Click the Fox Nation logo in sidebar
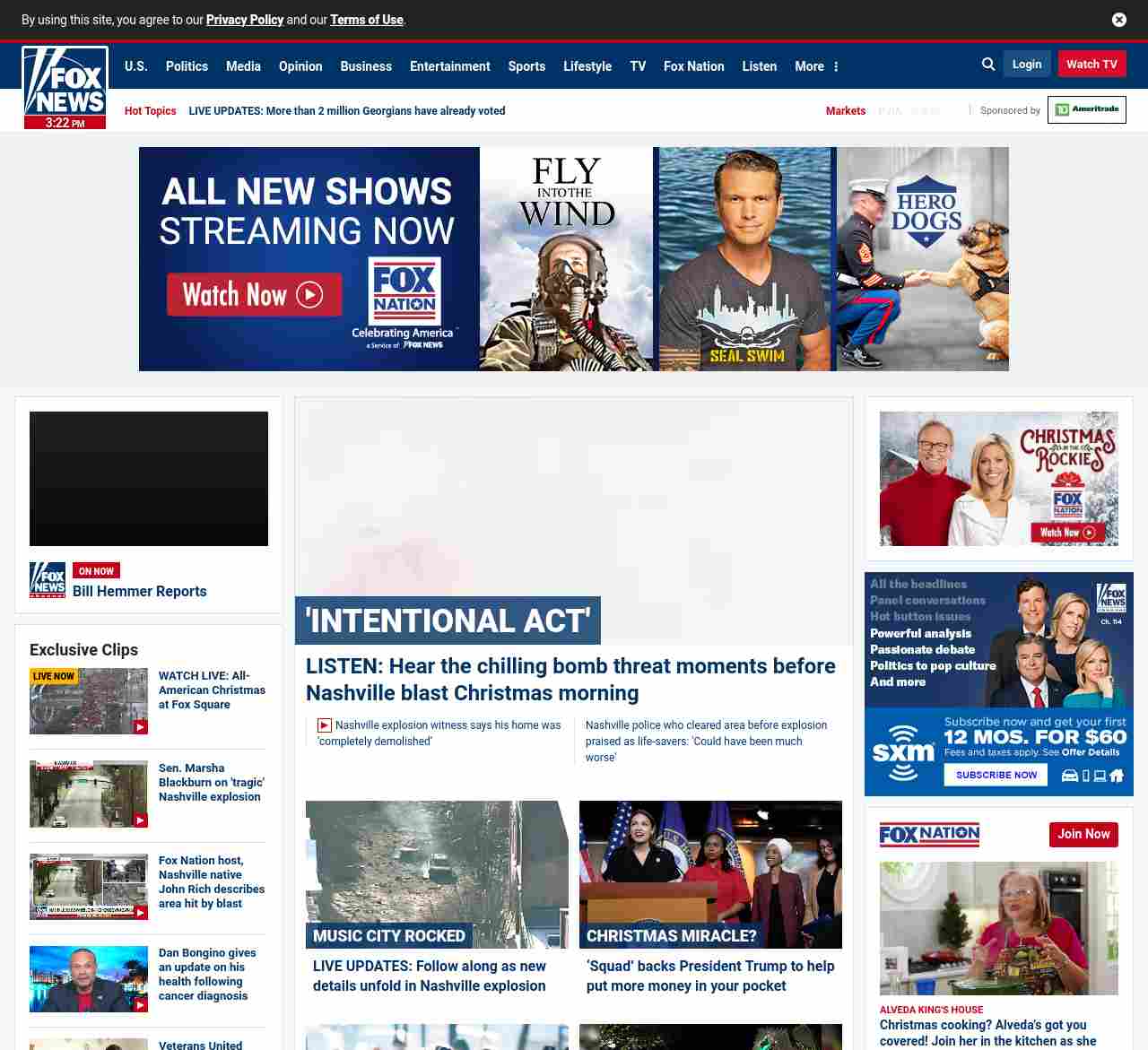1148x1050 pixels. (x=929, y=835)
